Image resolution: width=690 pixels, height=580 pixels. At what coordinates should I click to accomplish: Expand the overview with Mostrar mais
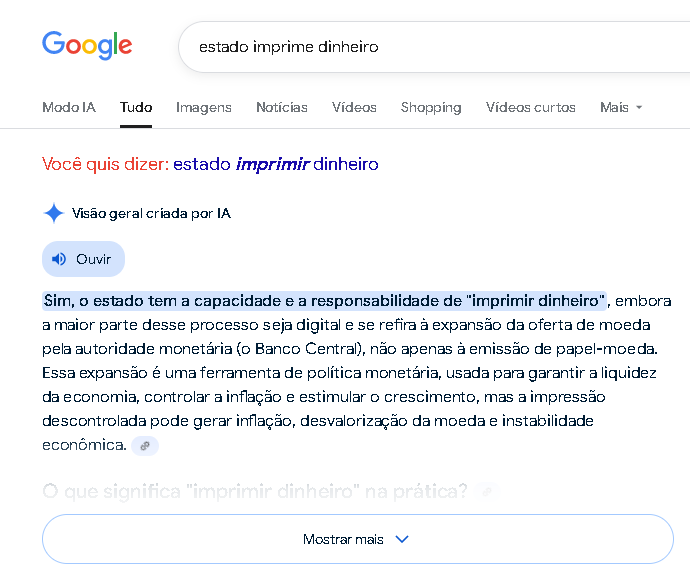click(x=358, y=539)
